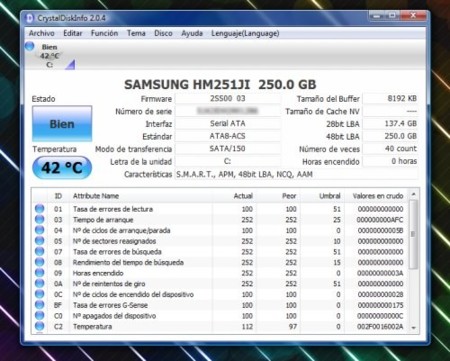Click the blurred Número de serie field
This screenshot has width=450, height=361.
pos(228,111)
